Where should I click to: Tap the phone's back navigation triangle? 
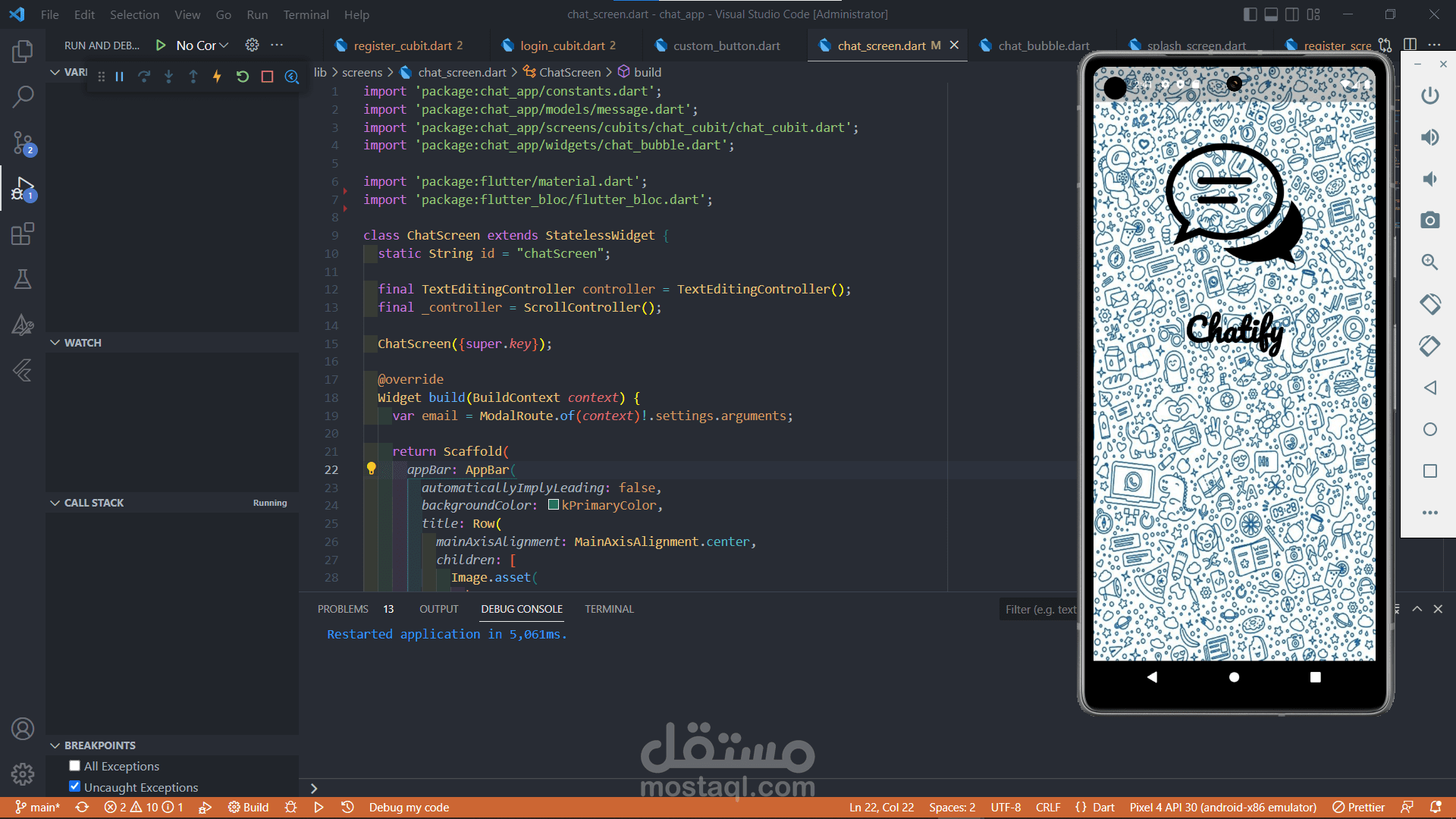click(x=1152, y=677)
